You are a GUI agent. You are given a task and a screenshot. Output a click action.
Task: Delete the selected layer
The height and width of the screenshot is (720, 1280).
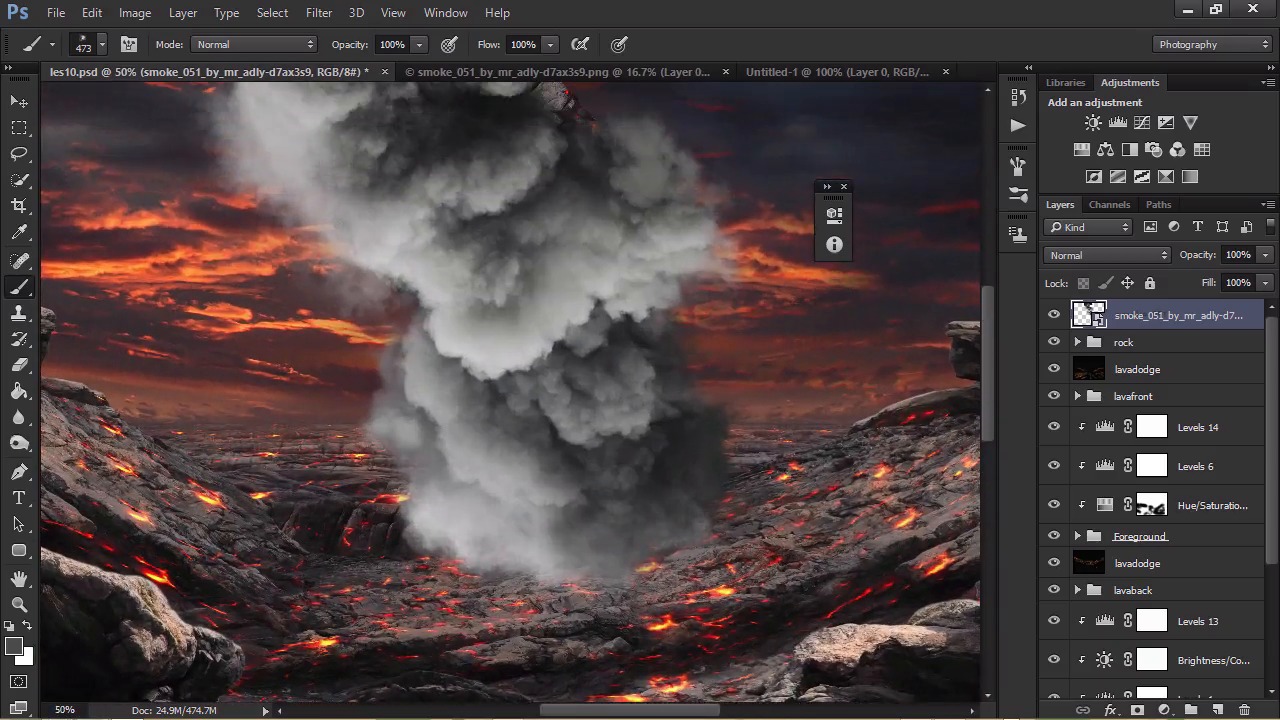click(1244, 710)
